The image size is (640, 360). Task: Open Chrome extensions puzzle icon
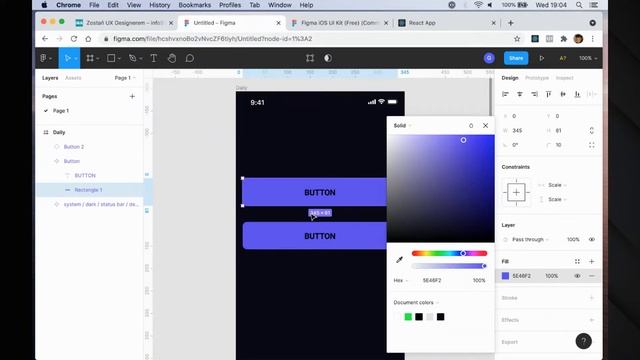click(564, 39)
